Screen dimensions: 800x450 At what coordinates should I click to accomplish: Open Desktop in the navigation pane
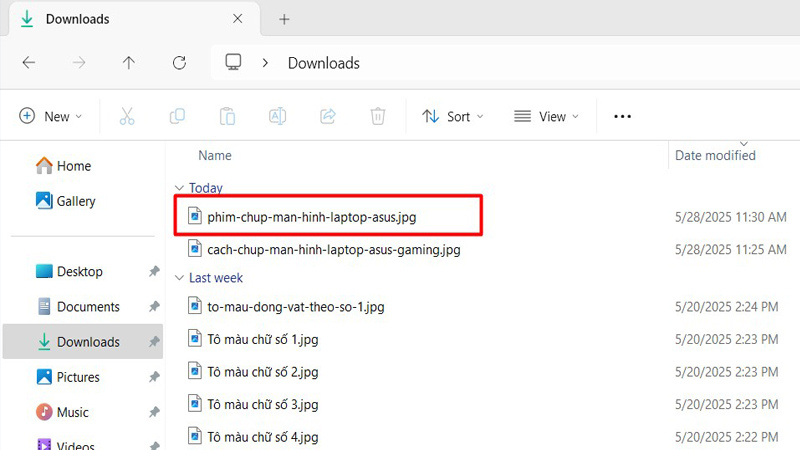pos(69,271)
